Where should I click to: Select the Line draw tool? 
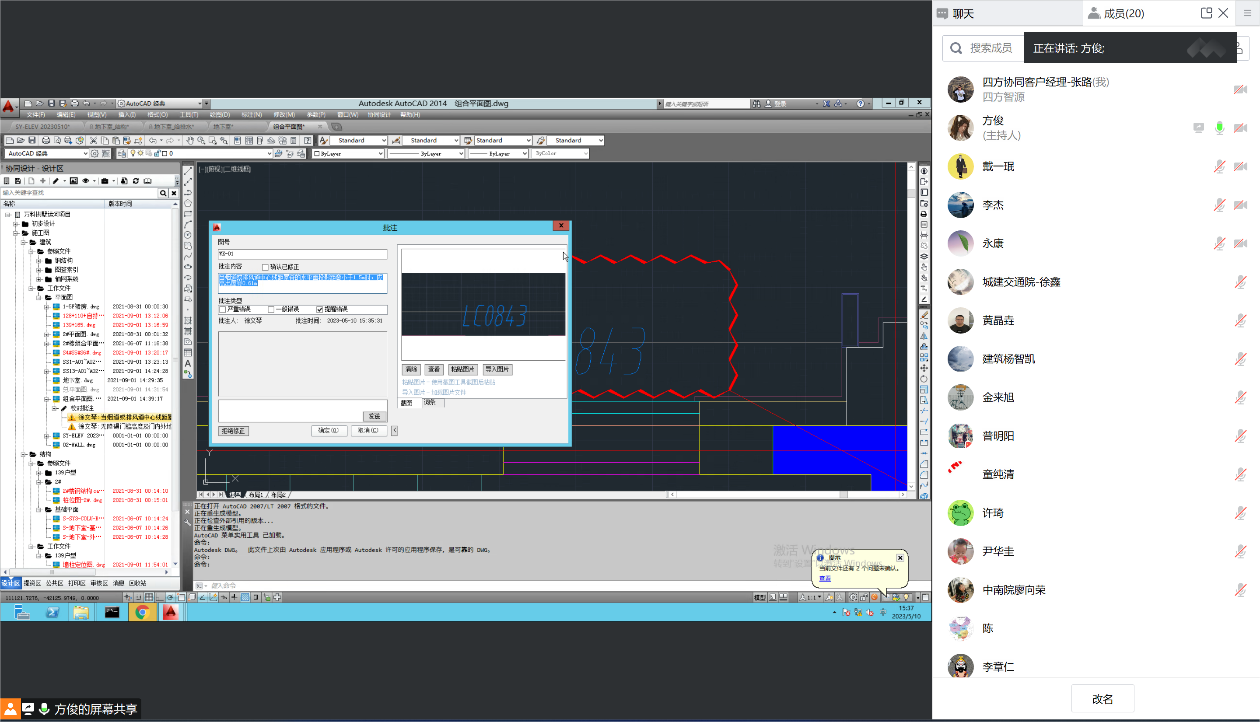(188, 171)
